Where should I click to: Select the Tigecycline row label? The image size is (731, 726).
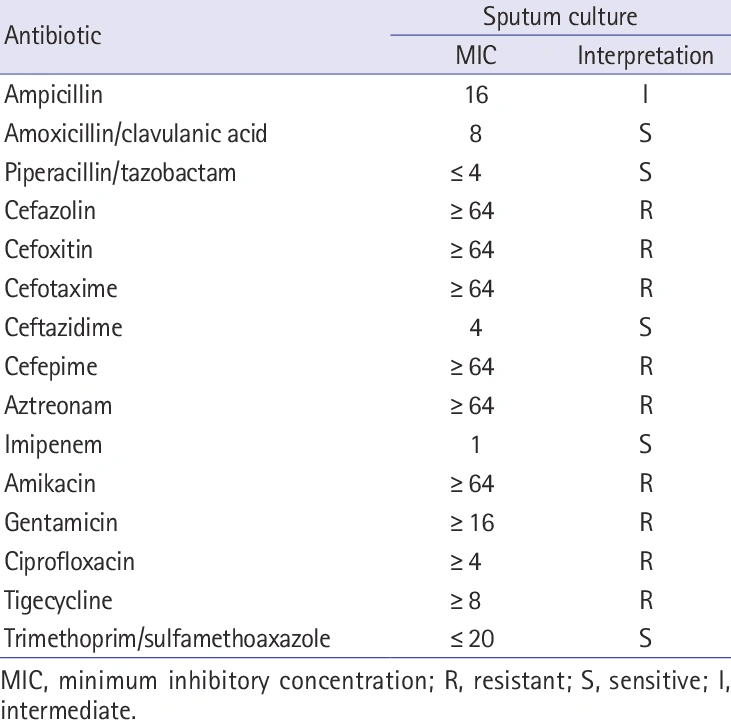point(58,600)
